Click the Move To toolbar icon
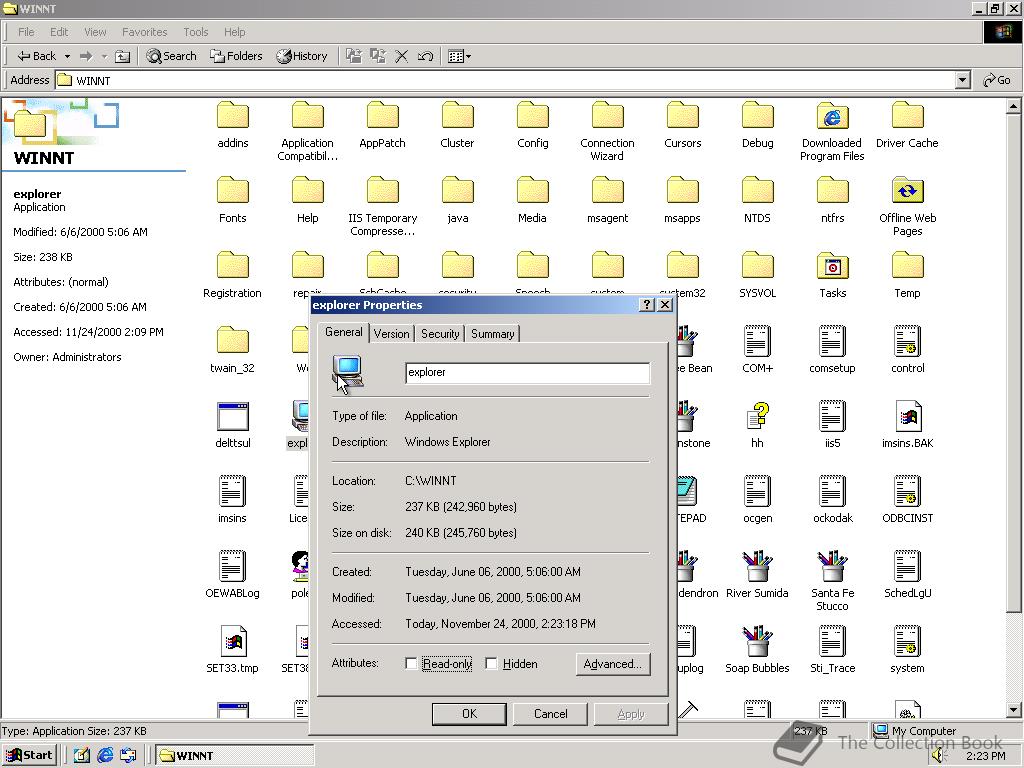1024x768 pixels. click(x=353, y=56)
